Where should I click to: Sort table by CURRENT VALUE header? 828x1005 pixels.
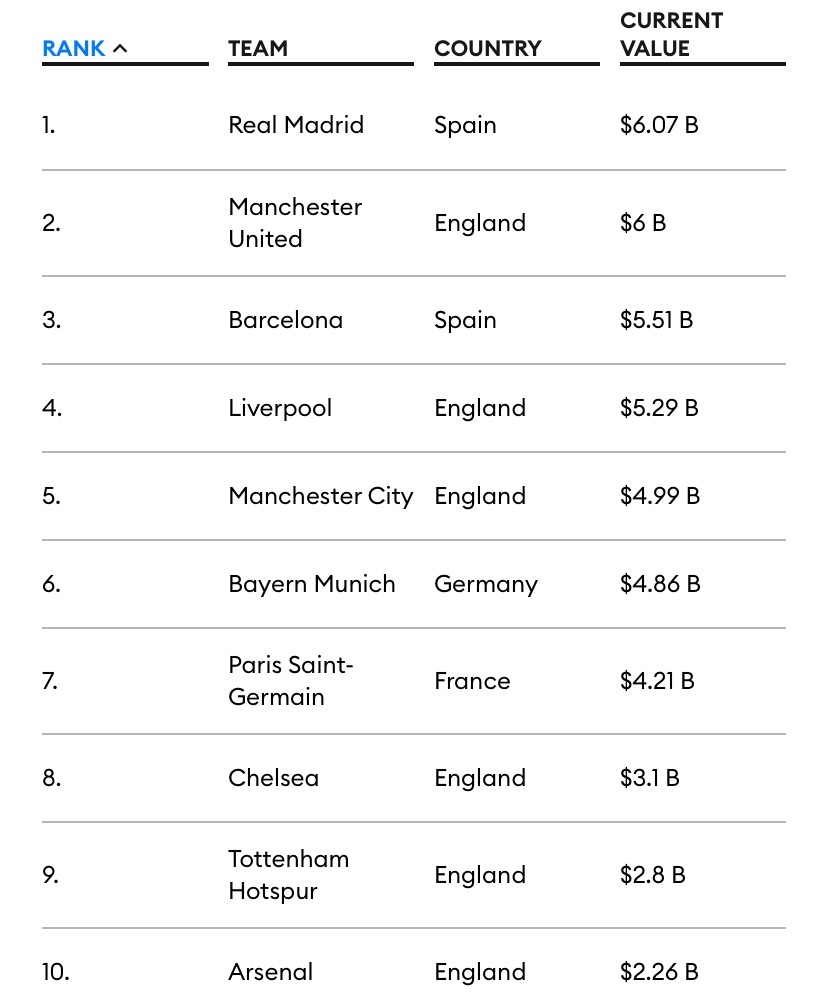[x=671, y=35]
